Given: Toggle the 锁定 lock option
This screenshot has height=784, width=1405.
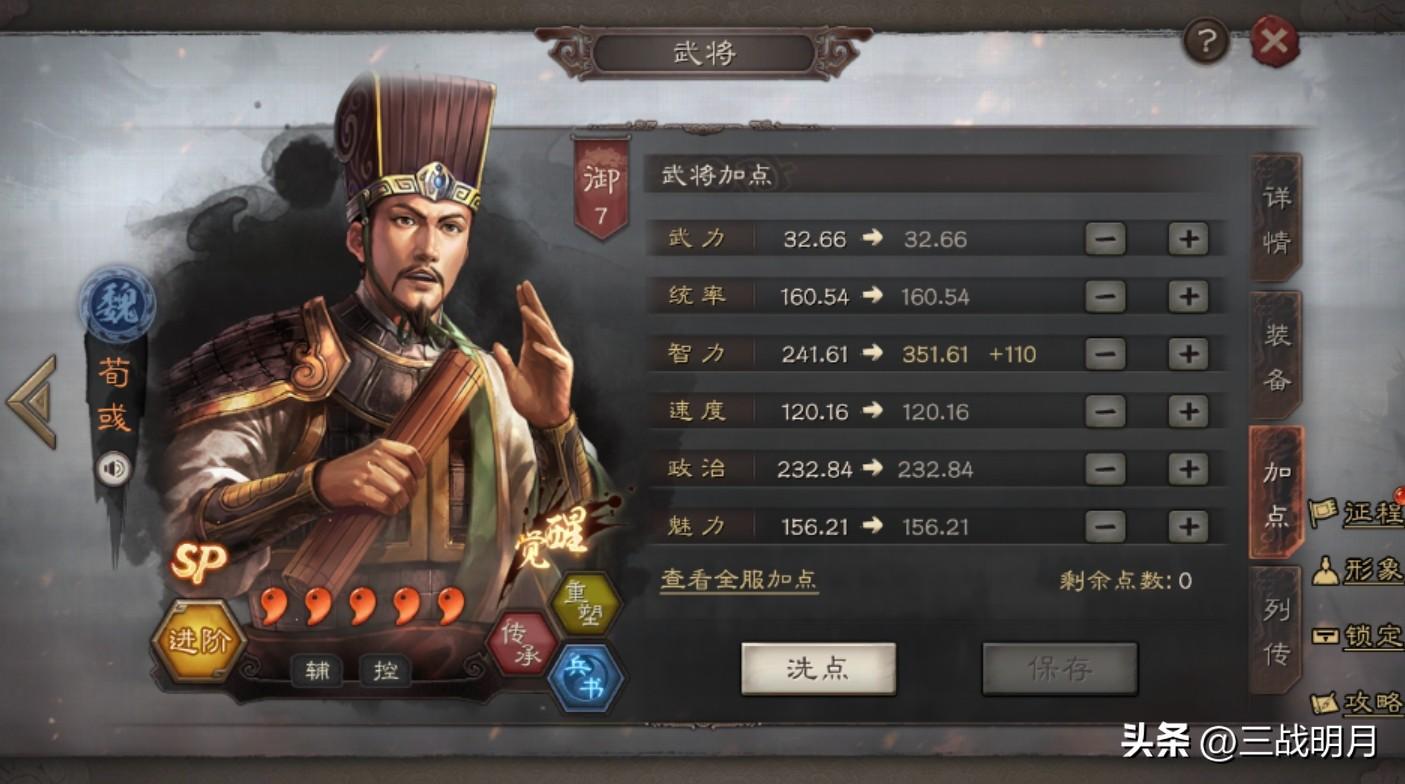Looking at the screenshot, I should (x=1358, y=636).
